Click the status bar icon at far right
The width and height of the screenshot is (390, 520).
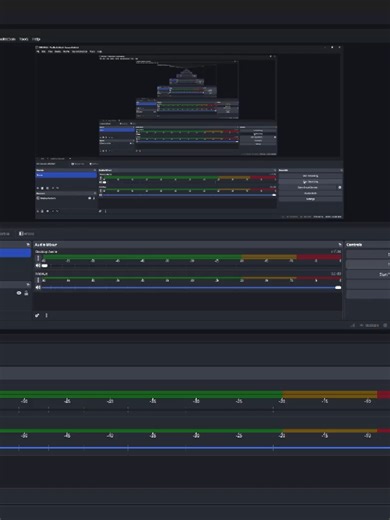pos(385,325)
